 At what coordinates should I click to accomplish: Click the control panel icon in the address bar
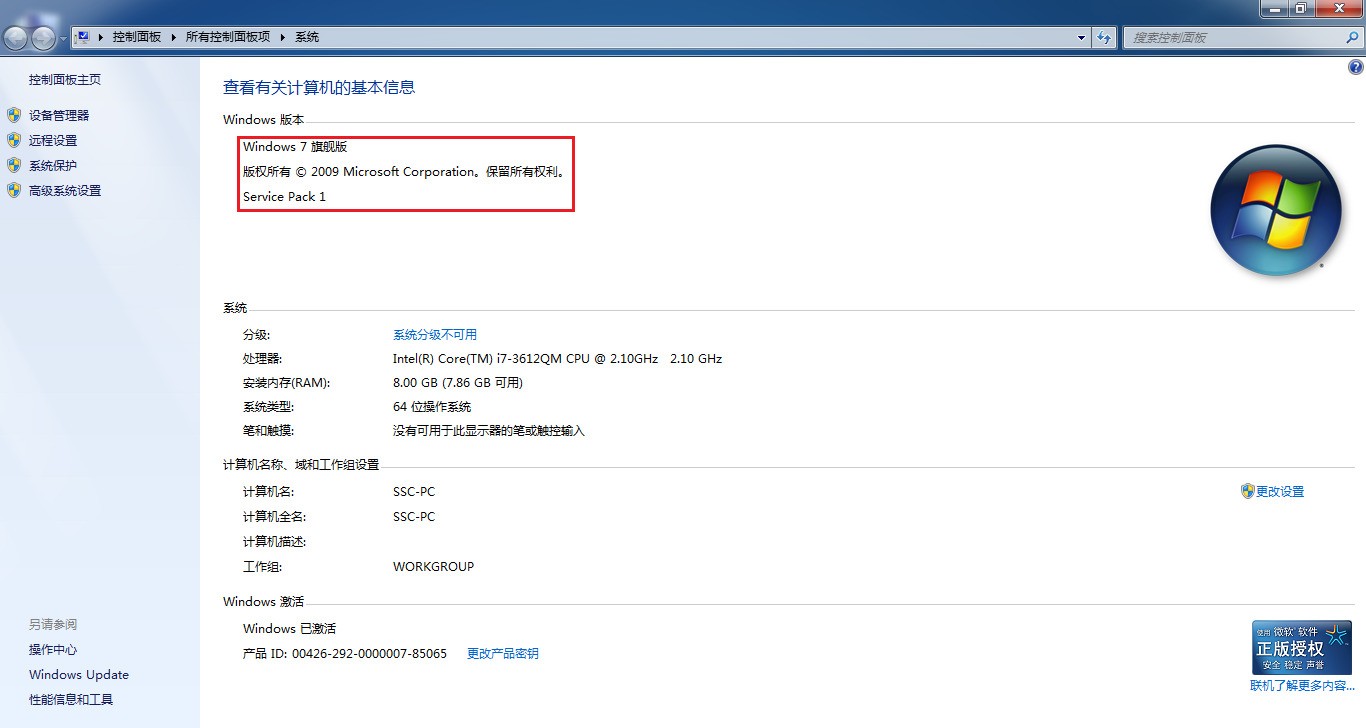tap(81, 36)
